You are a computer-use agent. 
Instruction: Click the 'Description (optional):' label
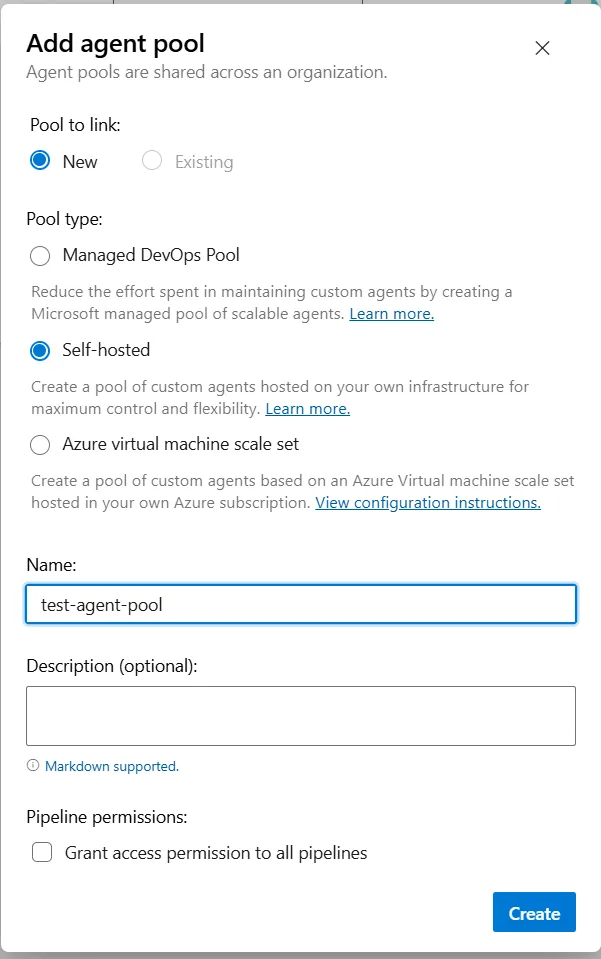click(112, 666)
